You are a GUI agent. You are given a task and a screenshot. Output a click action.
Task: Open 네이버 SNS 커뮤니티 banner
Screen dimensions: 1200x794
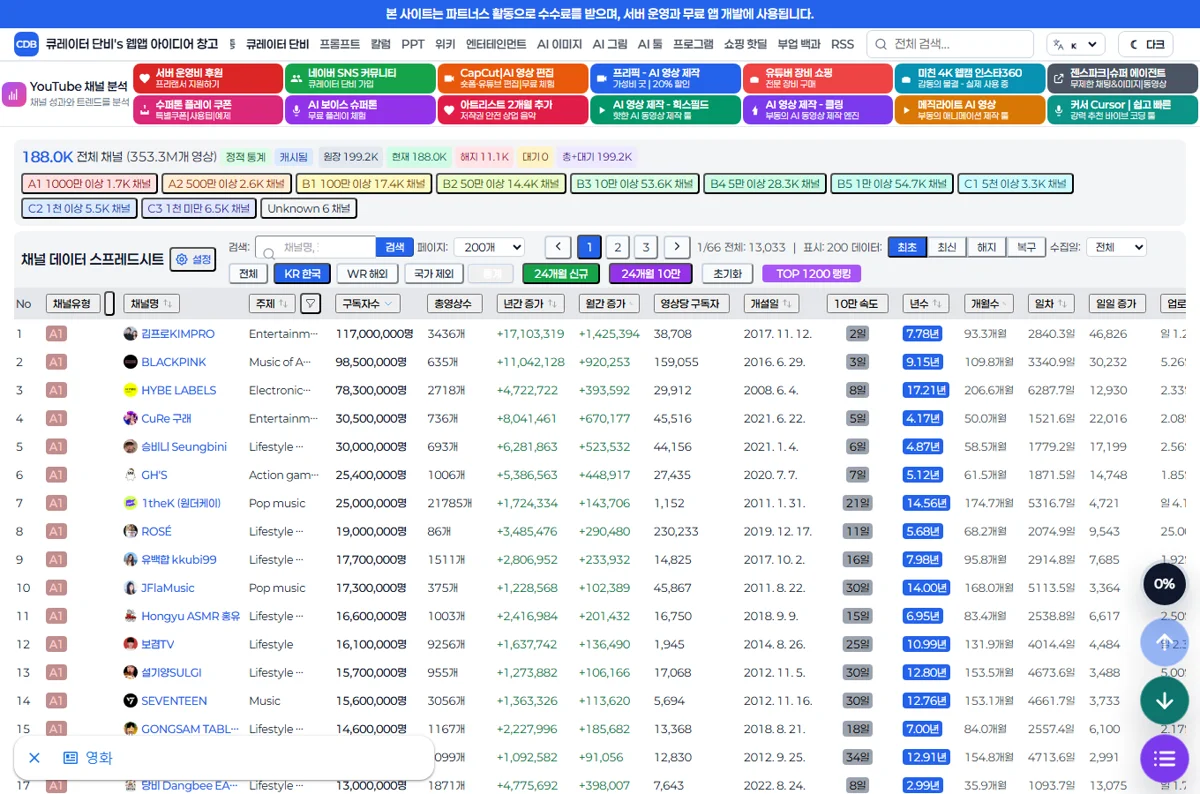360,79
